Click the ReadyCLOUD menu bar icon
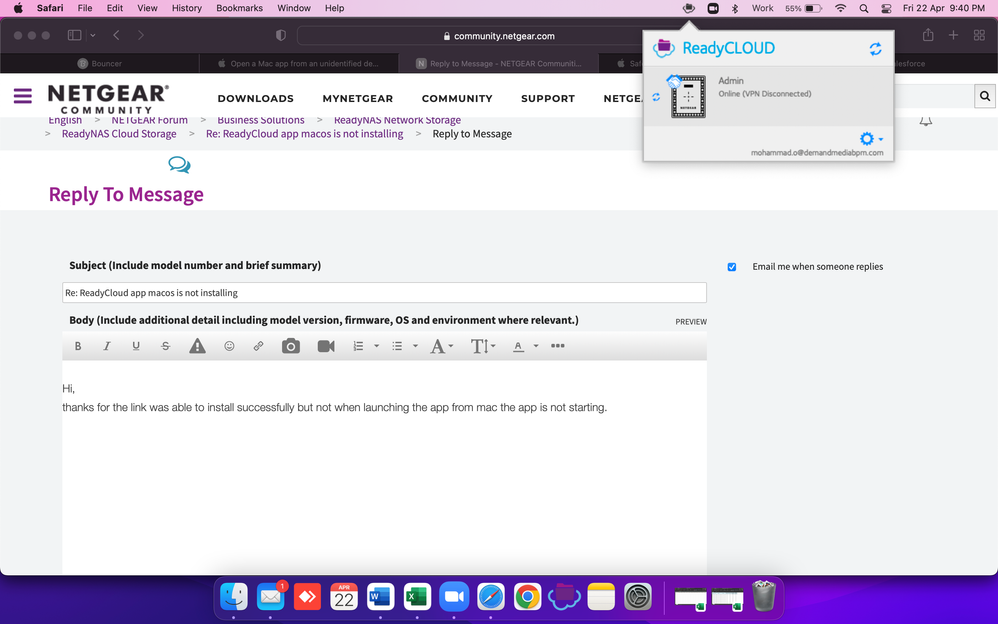998x624 pixels. point(688,8)
